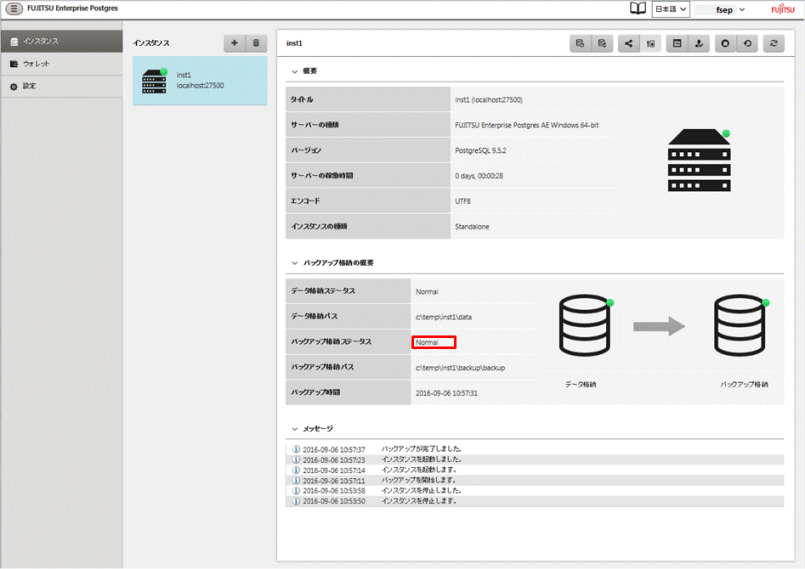
Task: Open the fsep user account dropdown
Action: [x=729, y=10]
